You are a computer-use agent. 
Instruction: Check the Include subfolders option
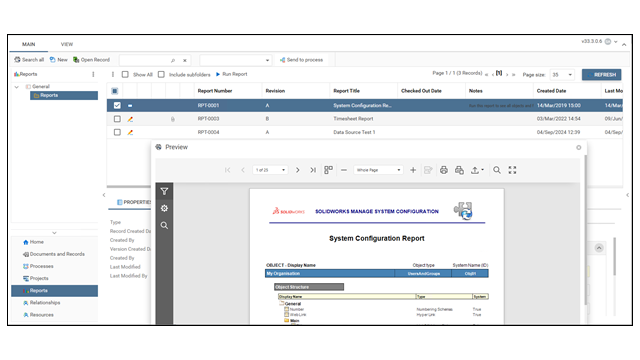click(x=161, y=74)
